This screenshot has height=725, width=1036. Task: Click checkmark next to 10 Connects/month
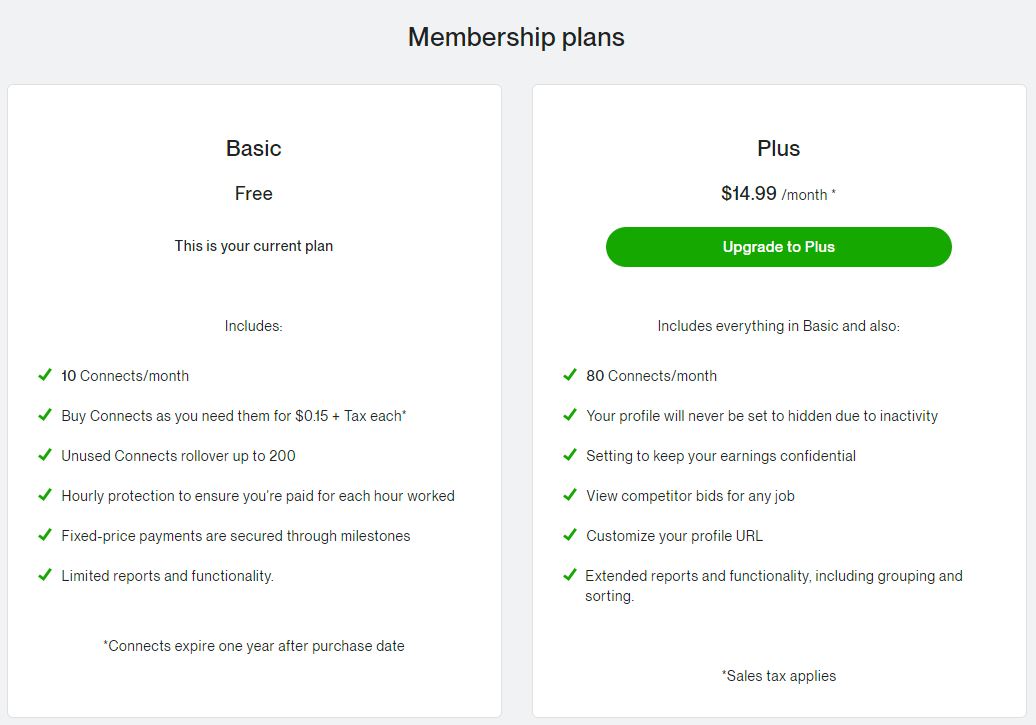(45, 375)
